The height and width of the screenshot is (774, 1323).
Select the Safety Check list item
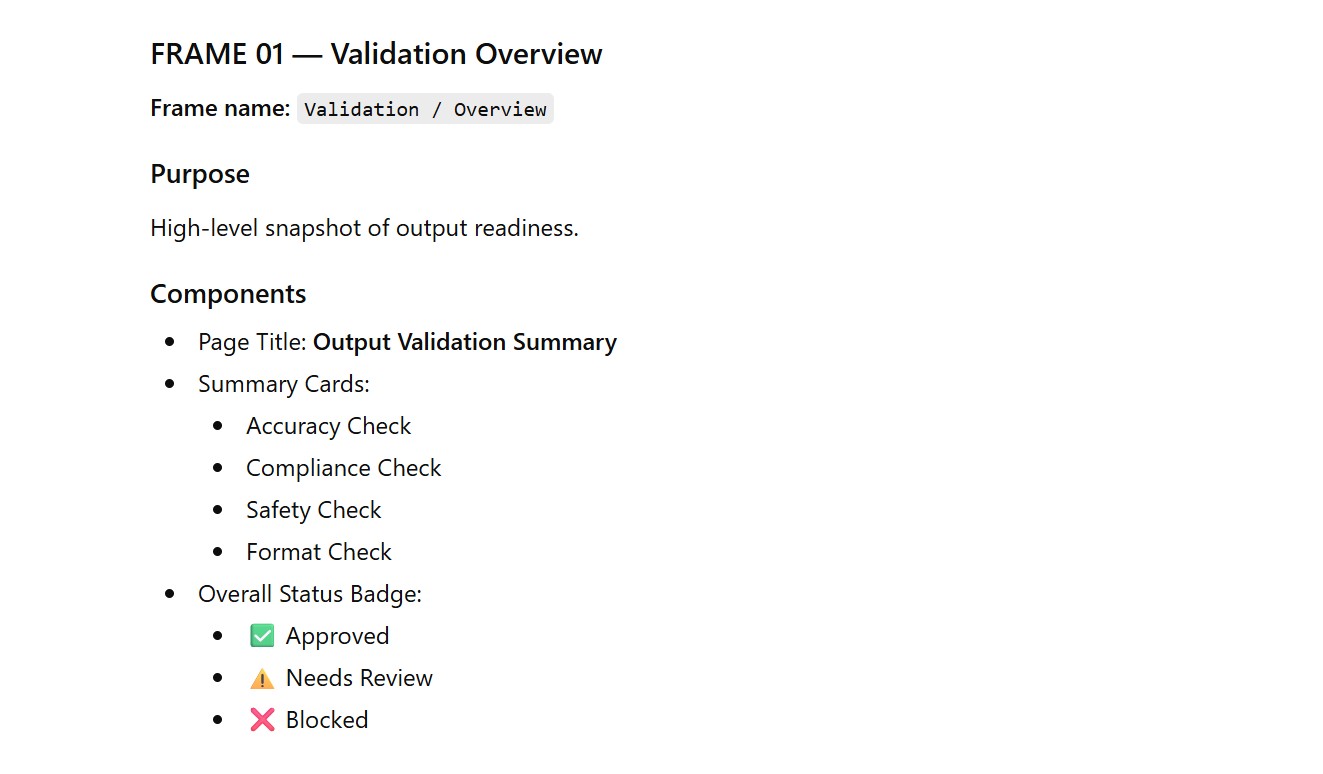(313, 510)
